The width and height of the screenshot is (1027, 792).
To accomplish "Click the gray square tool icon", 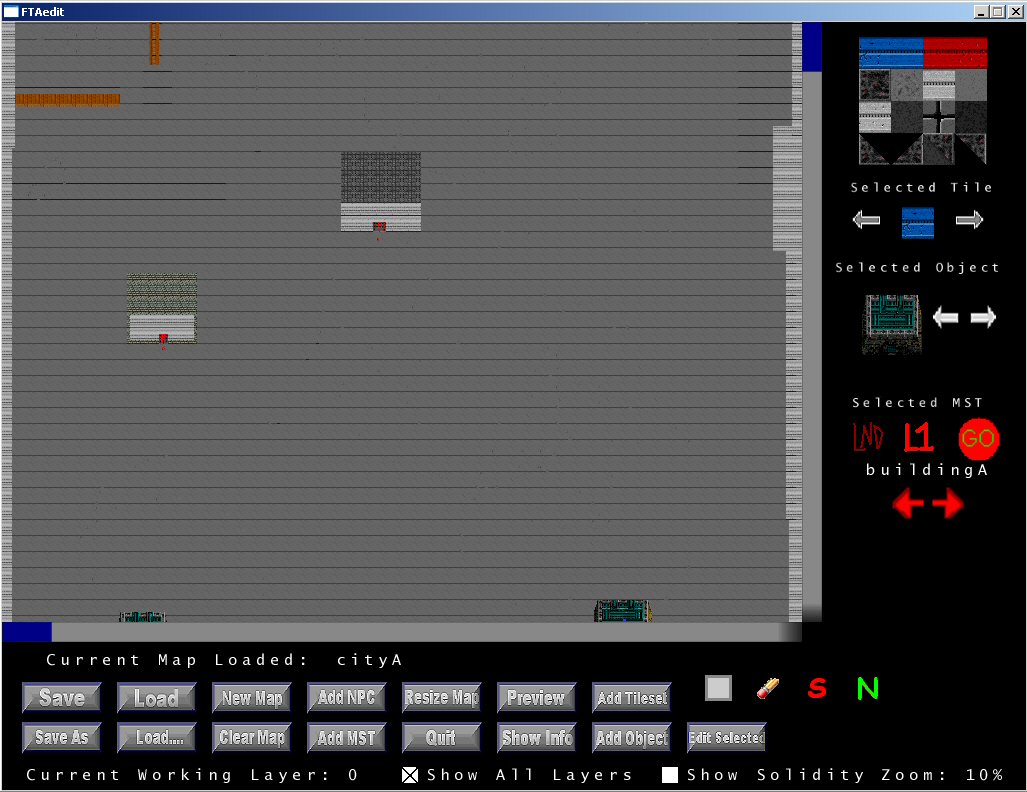I will pos(718,688).
